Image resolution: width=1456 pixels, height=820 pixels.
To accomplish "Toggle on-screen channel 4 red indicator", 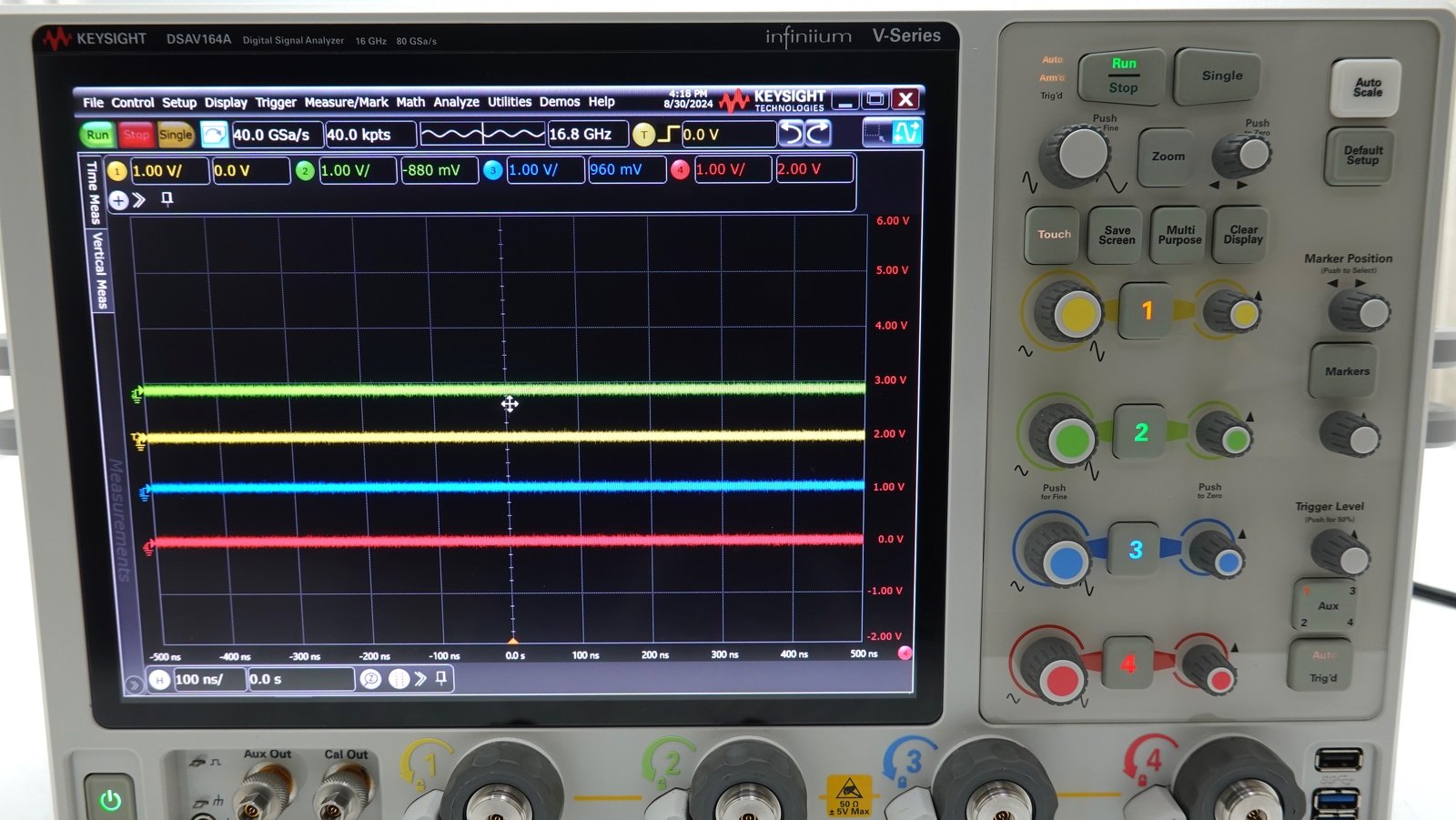I will click(x=680, y=169).
